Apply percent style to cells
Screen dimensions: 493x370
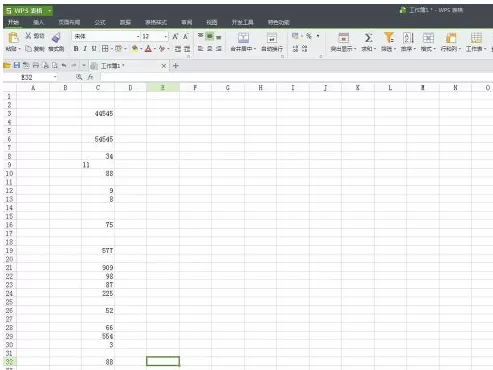[309, 36]
